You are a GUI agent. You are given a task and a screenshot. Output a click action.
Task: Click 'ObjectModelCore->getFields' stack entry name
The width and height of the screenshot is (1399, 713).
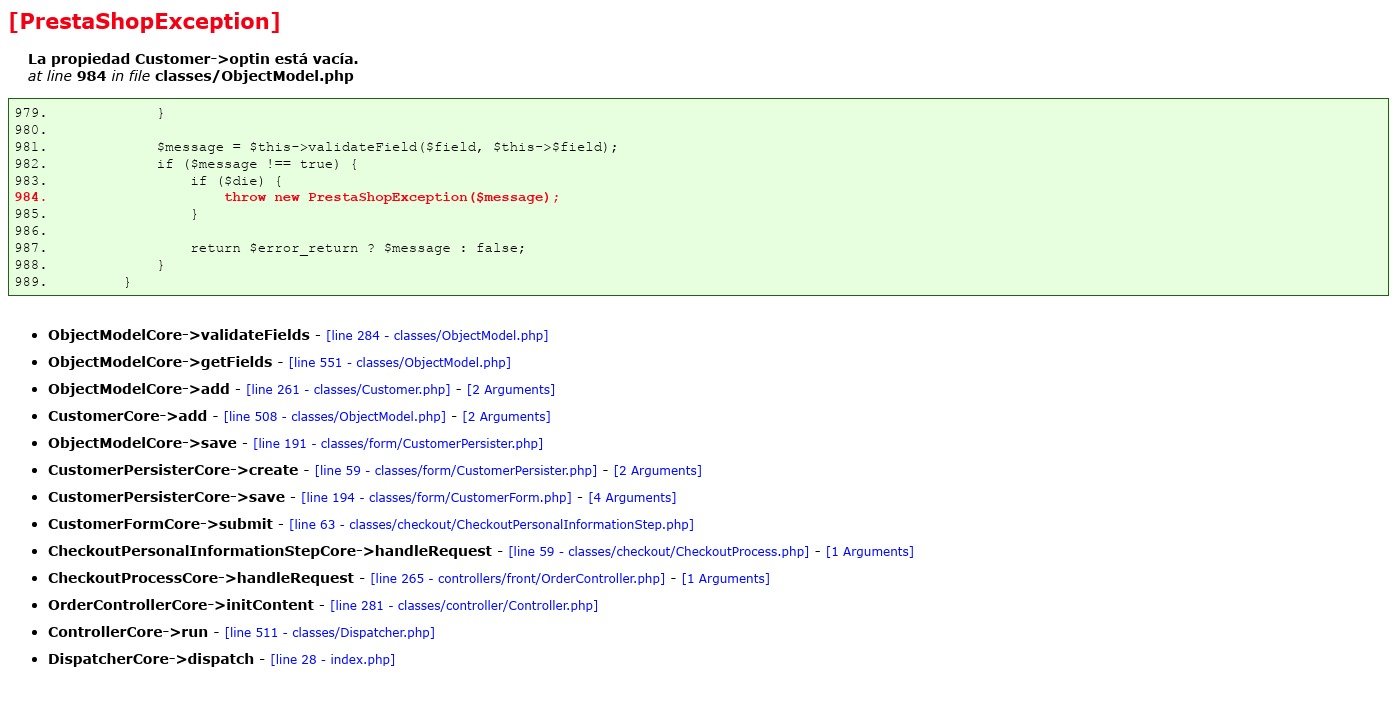pyautogui.click(x=160, y=362)
